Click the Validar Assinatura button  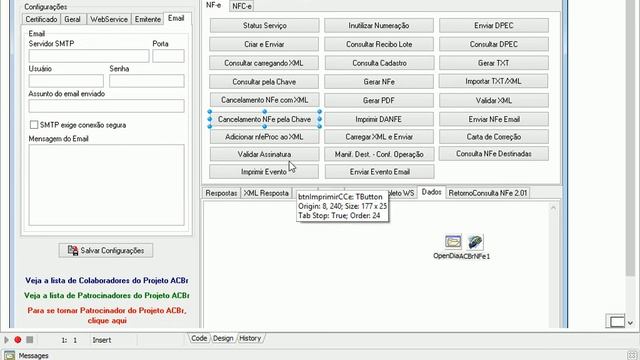[264, 154]
